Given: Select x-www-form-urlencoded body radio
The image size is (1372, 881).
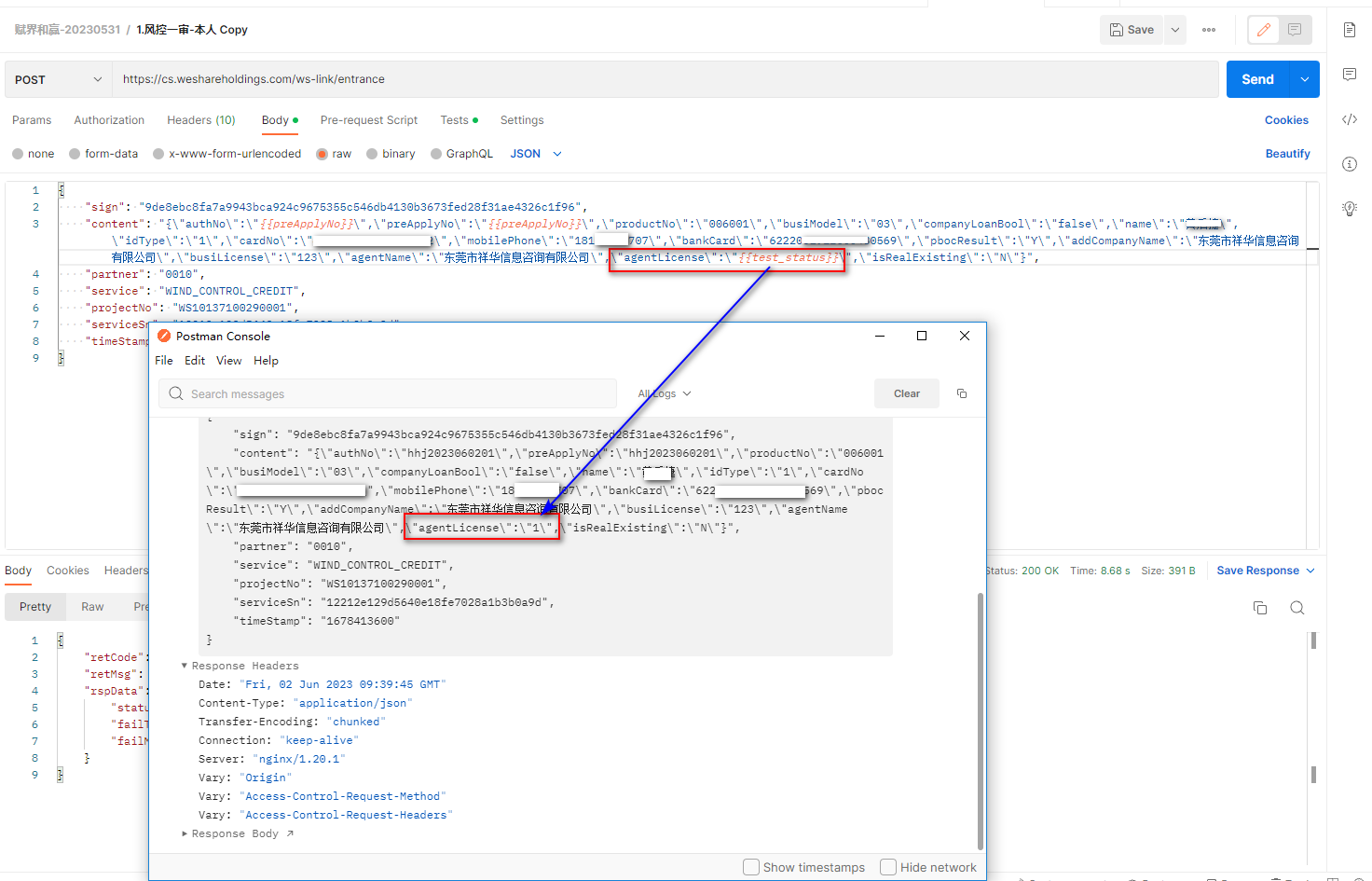Looking at the screenshot, I should point(158,154).
